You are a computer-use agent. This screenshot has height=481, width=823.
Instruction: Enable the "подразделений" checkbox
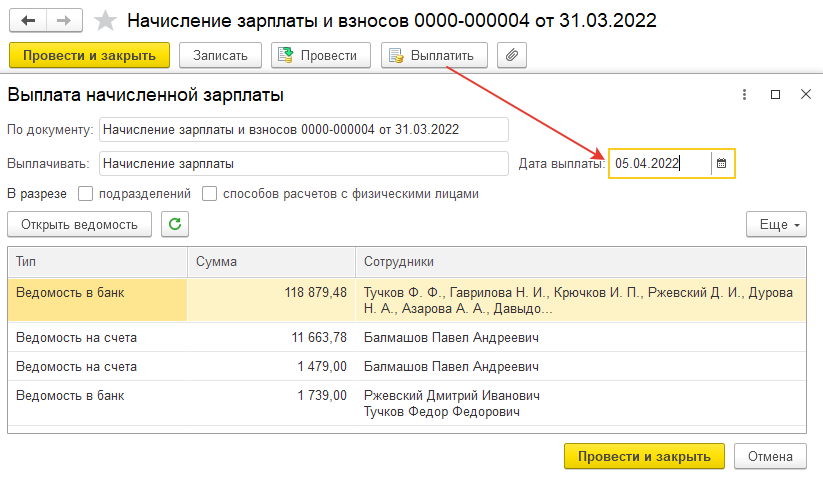(x=85, y=194)
